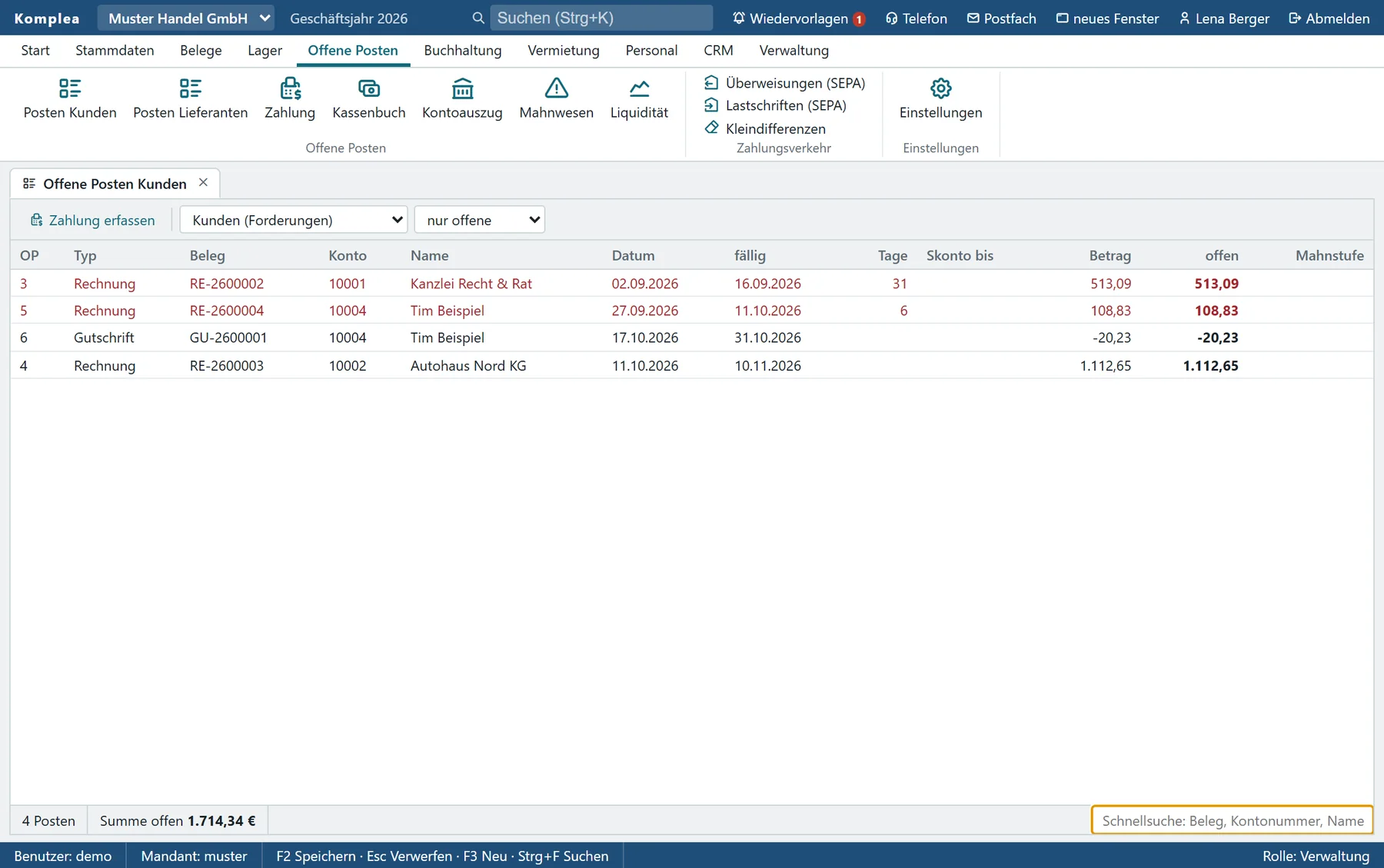Open the Telefon panel
The height and width of the screenshot is (868, 1384).
(917, 18)
